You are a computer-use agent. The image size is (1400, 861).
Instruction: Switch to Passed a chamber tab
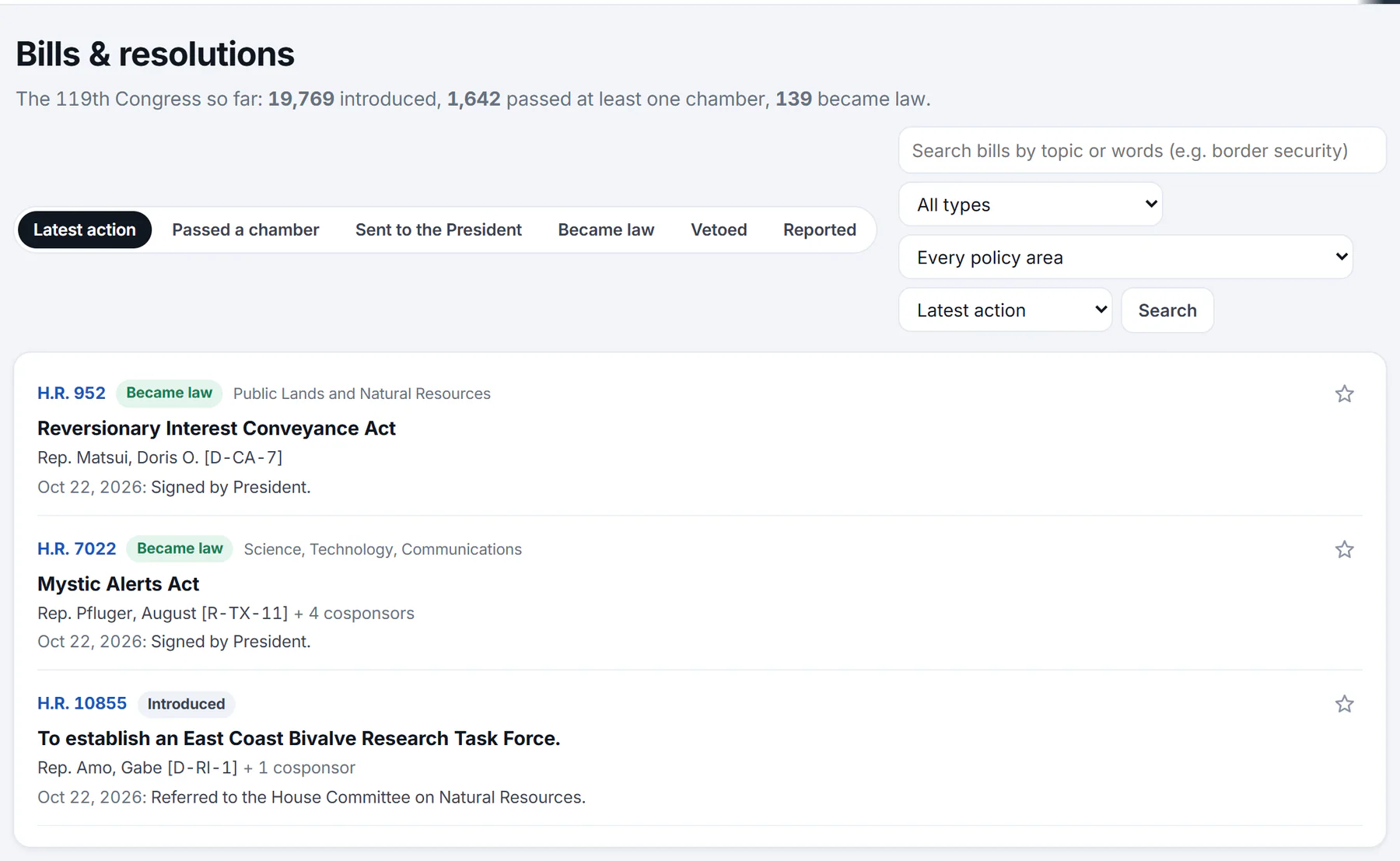246,229
